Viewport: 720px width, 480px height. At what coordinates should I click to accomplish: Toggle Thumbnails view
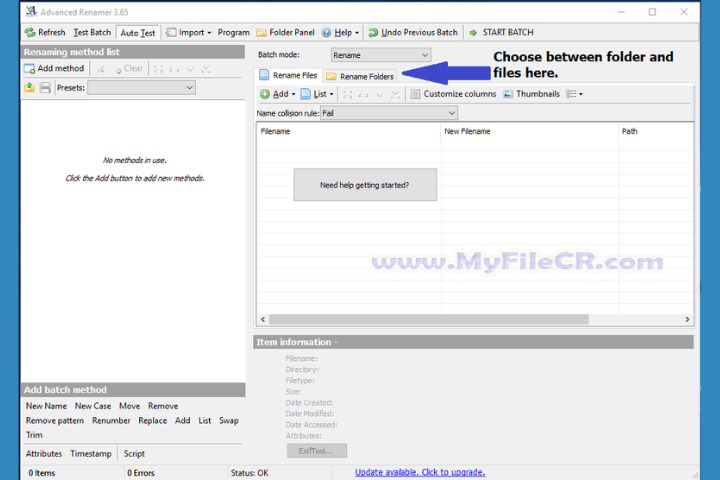[x=531, y=94]
